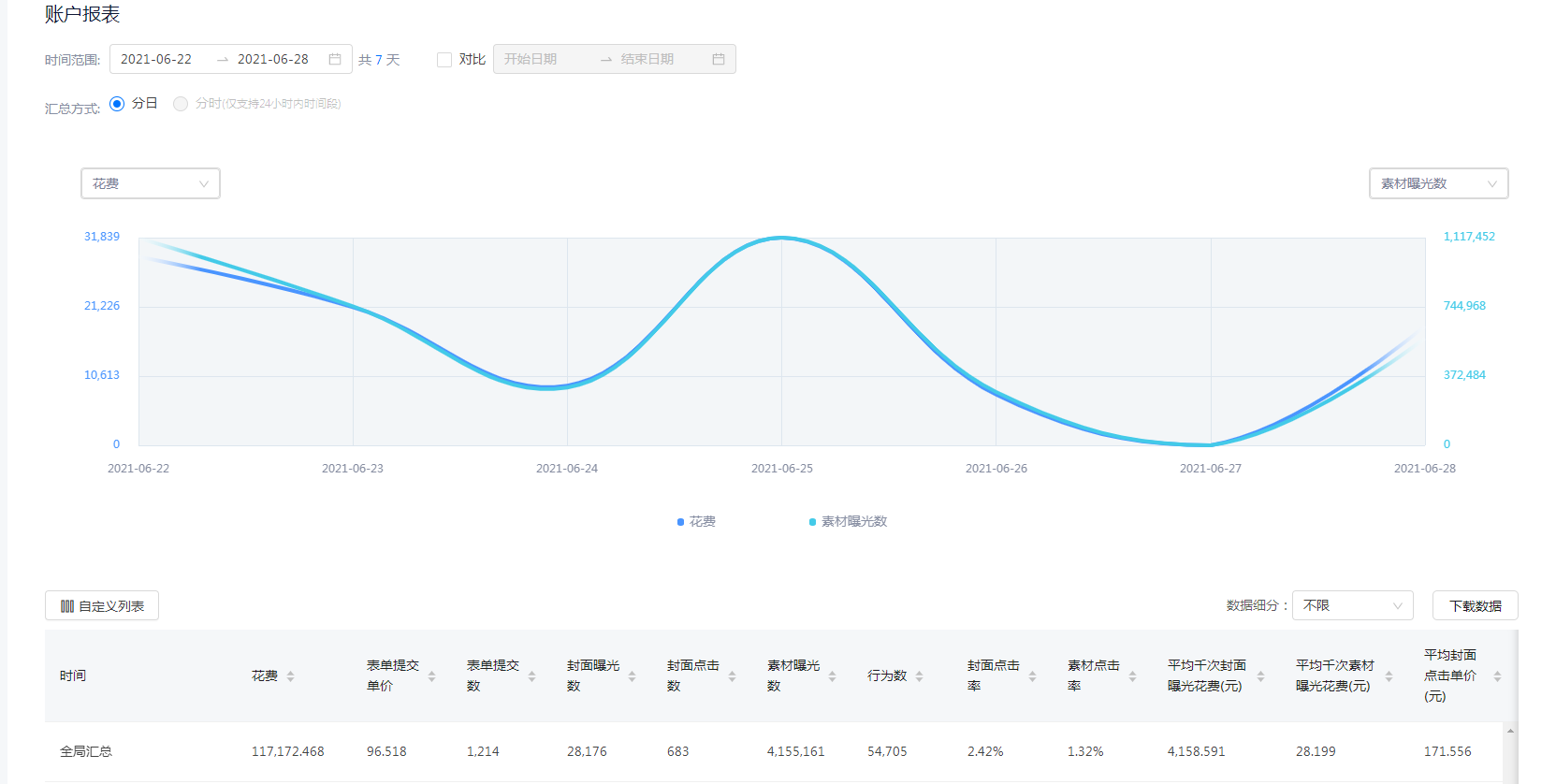The height and width of the screenshot is (784, 1556).
Task: Open the 素材曝光数 metric dropdown
Action: 1438,183
